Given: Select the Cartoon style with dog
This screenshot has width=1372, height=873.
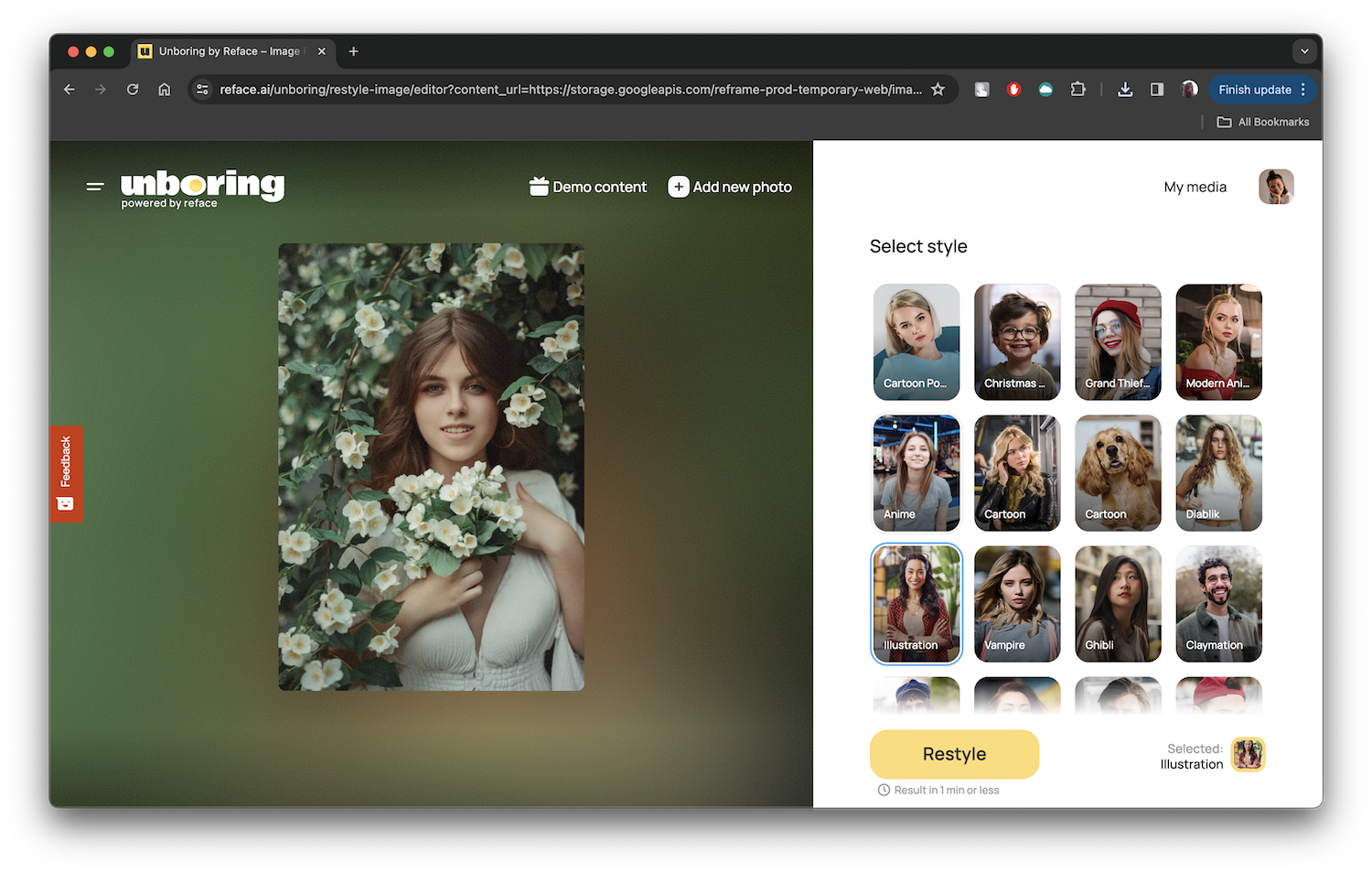Looking at the screenshot, I should [x=1118, y=473].
